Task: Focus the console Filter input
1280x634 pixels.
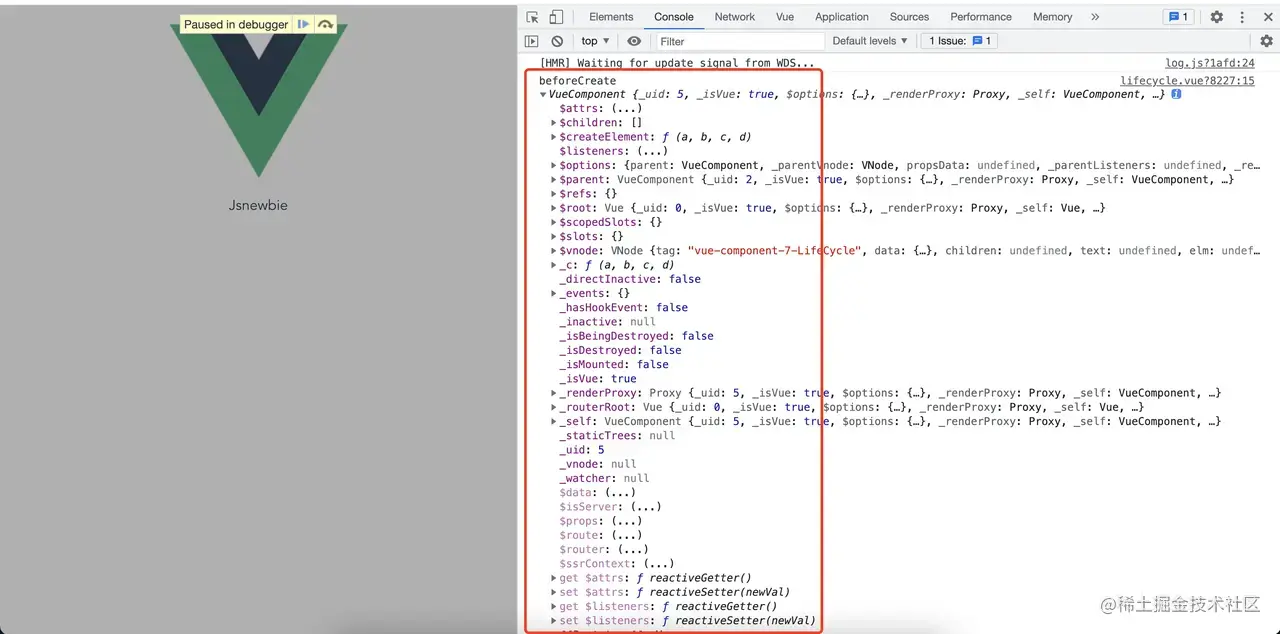Action: tap(740, 41)
